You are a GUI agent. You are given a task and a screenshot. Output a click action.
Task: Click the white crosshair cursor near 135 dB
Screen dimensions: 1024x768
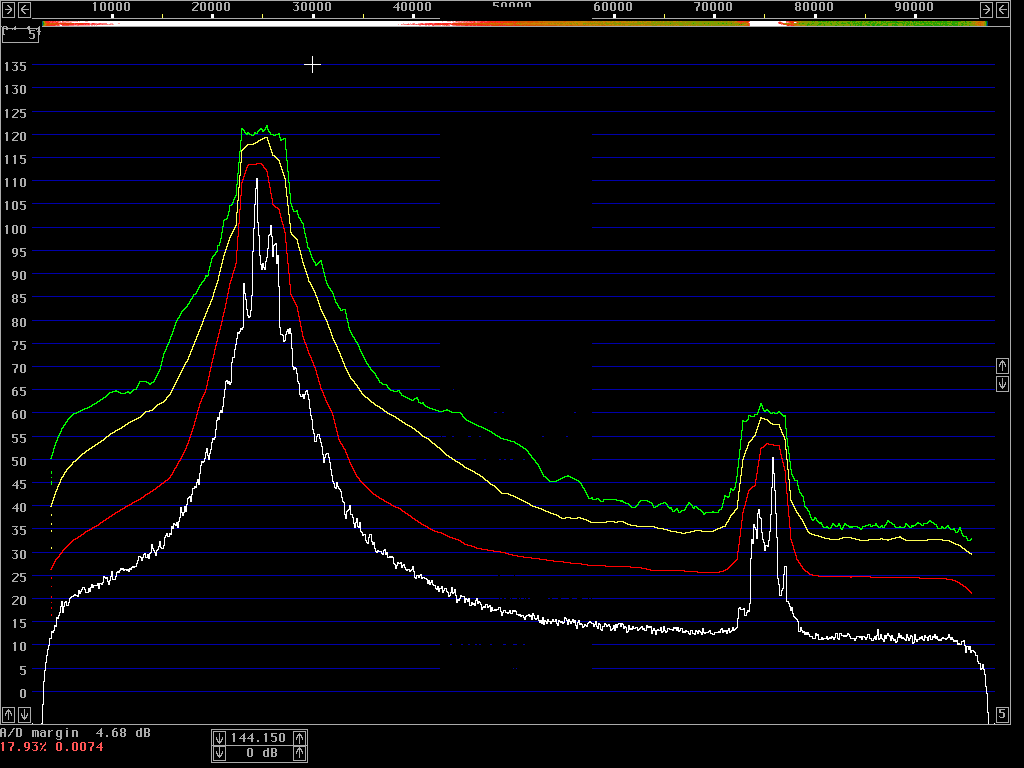click(313, 65)
